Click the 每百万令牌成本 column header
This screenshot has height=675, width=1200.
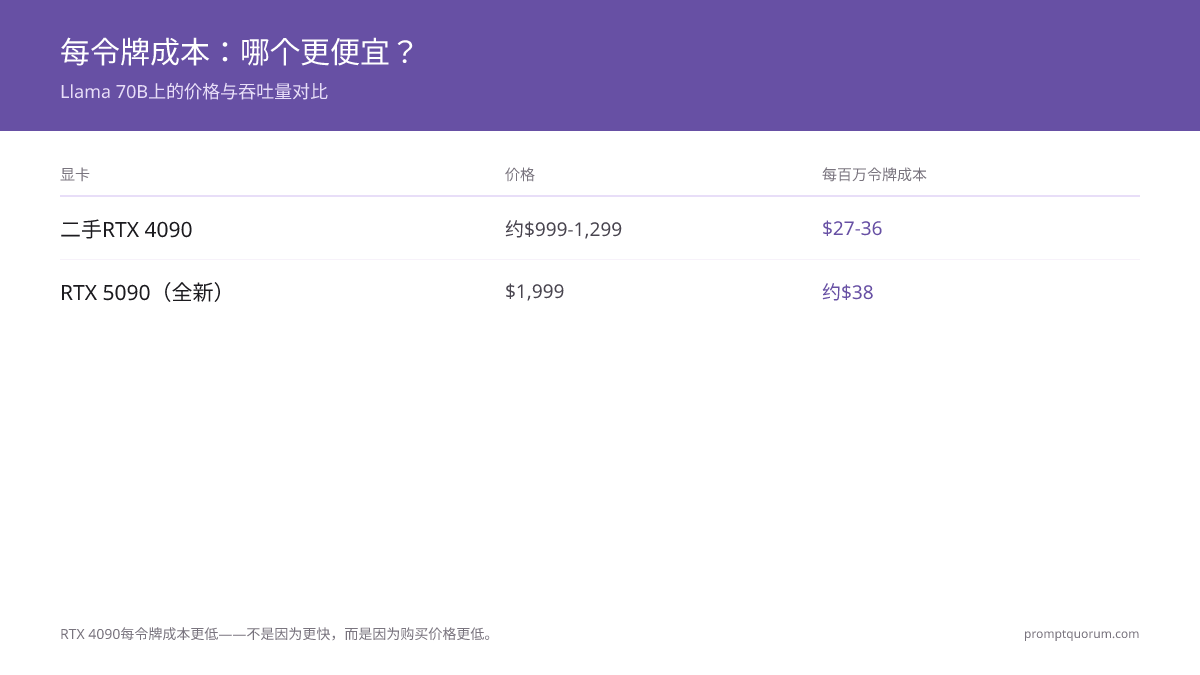click(x=874, y=174)
